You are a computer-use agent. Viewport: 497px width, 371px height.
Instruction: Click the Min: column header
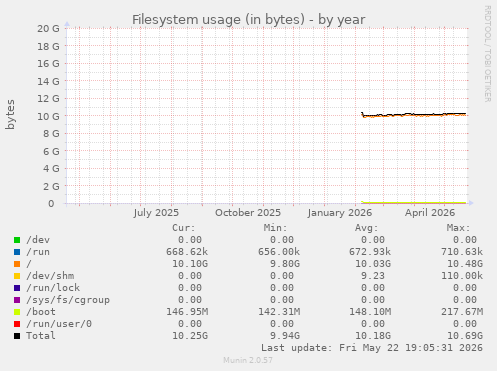(275, 228)
